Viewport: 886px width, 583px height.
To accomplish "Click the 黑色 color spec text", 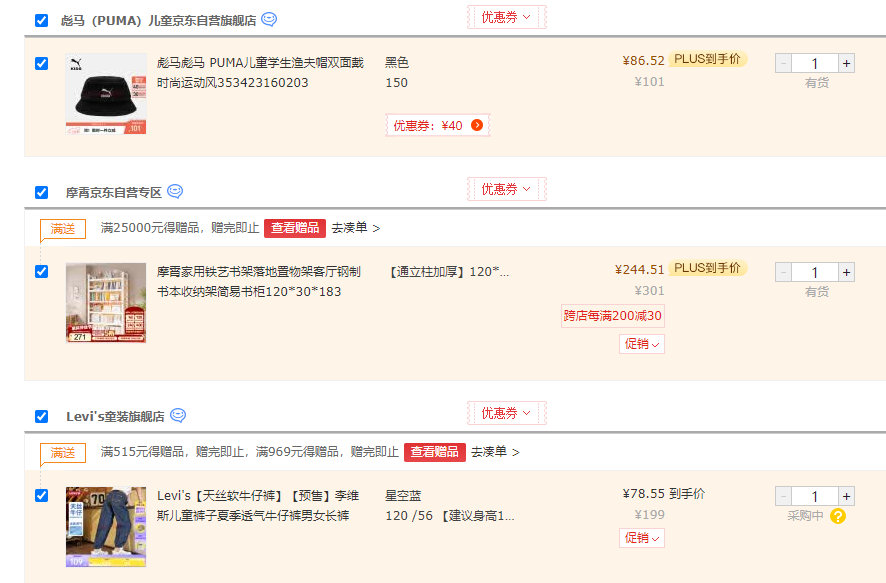I will (397, 62).
